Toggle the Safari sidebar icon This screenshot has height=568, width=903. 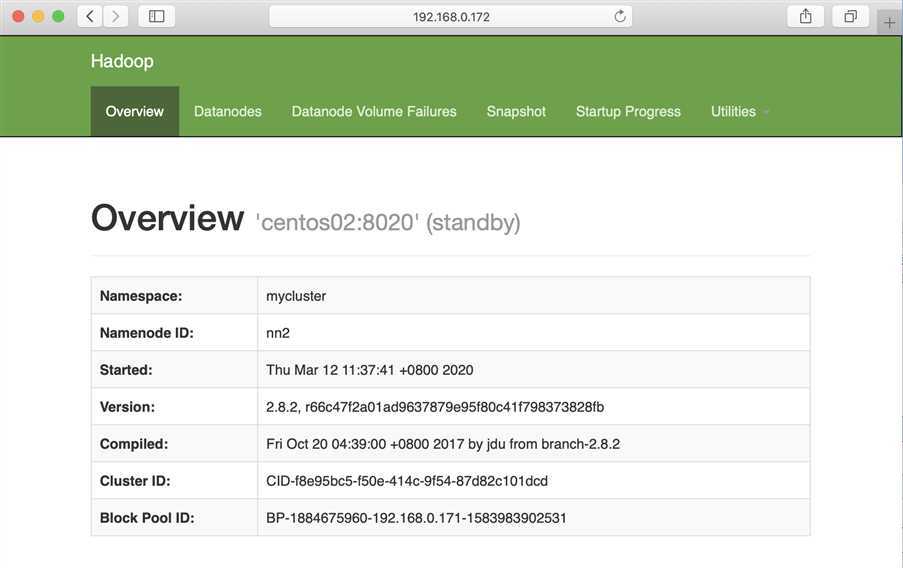[x=156, y=16]
